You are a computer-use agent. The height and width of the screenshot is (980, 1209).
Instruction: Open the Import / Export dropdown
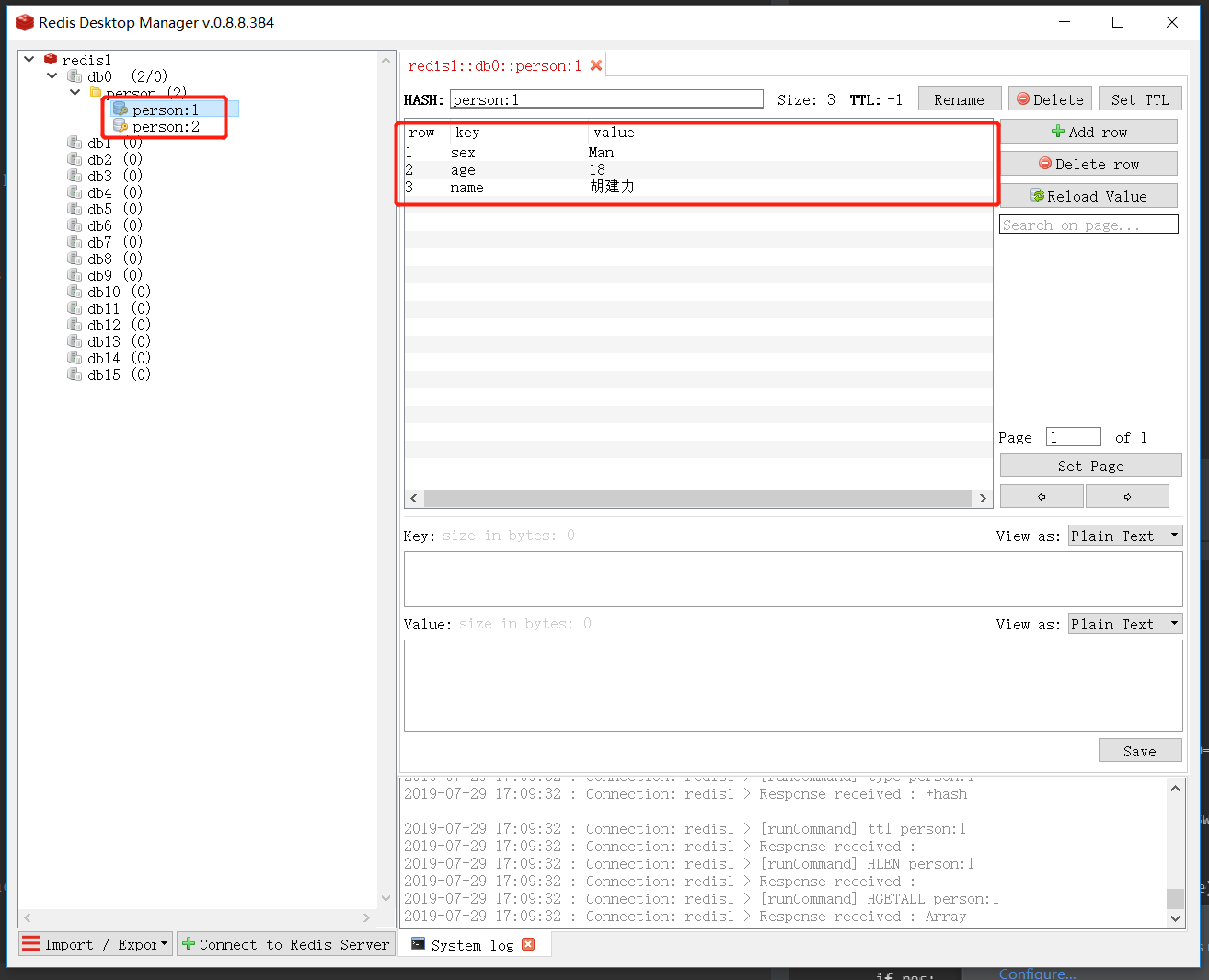coord(96,944)
